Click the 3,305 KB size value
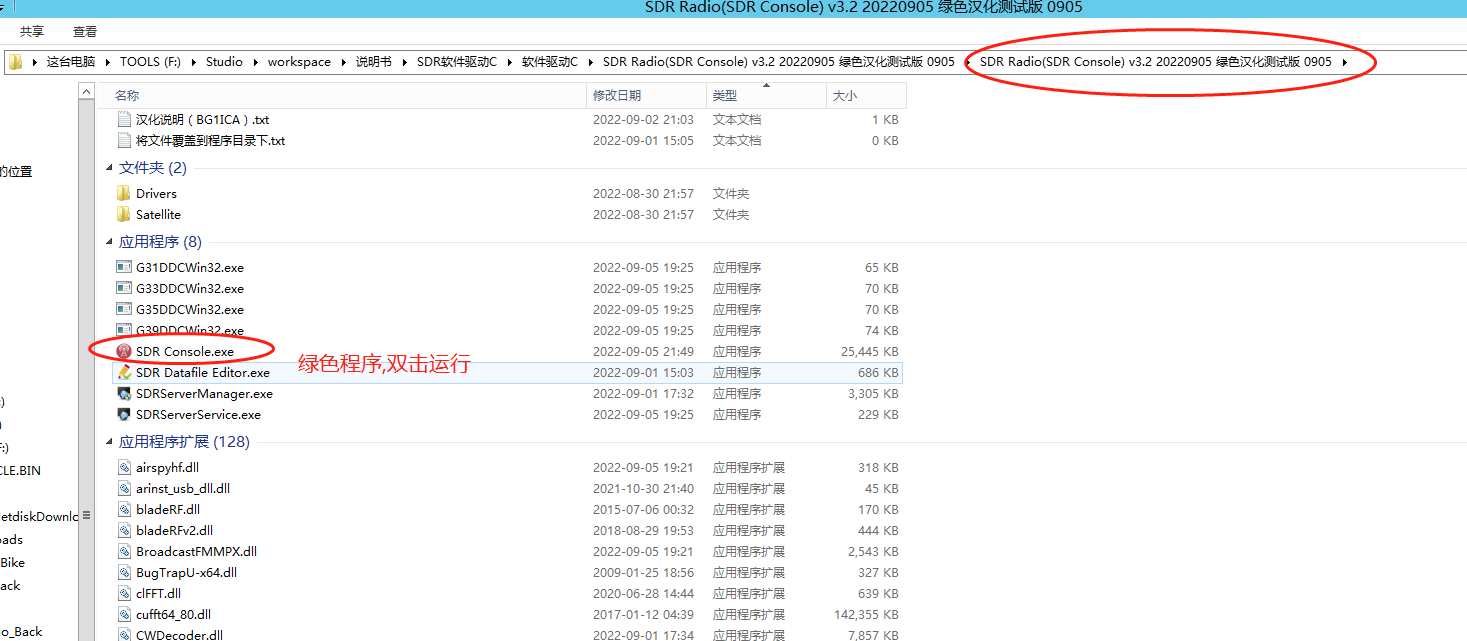Image resolution: width=1467 pixels, height=641 pixels. coord(874,393)
